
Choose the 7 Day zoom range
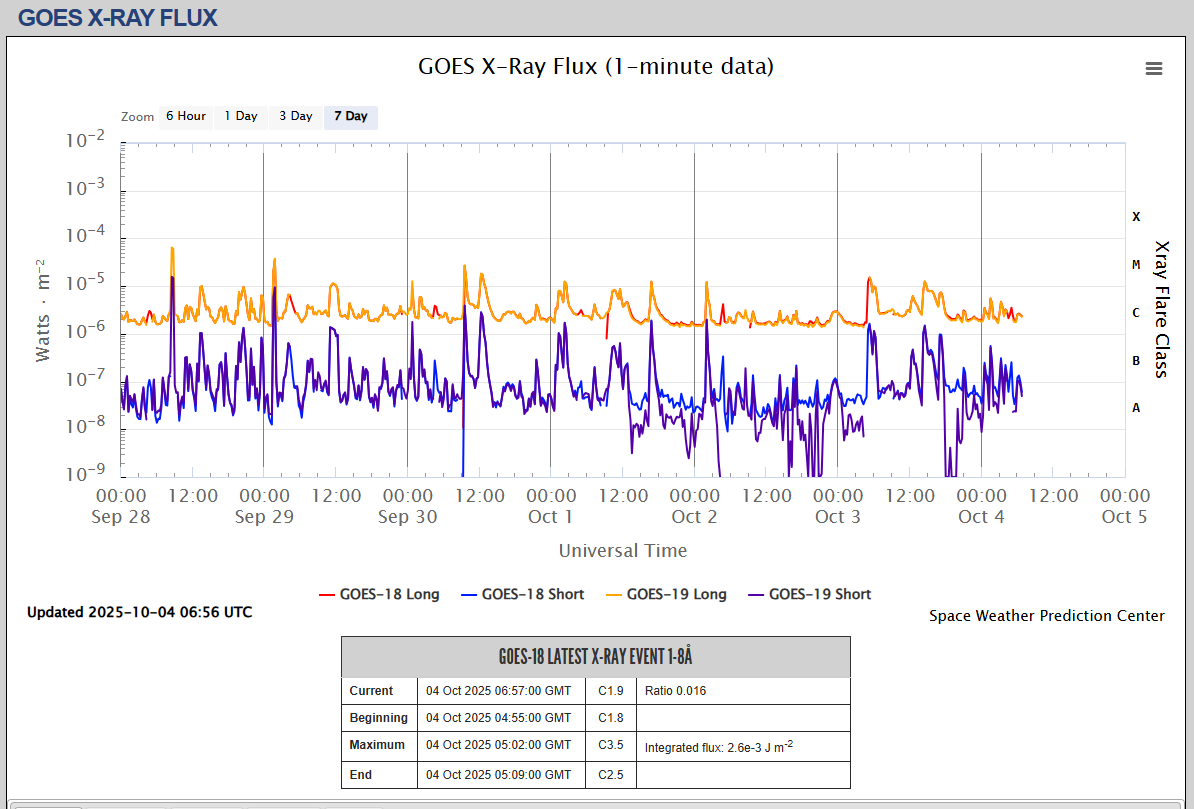[x=350, y=116]
